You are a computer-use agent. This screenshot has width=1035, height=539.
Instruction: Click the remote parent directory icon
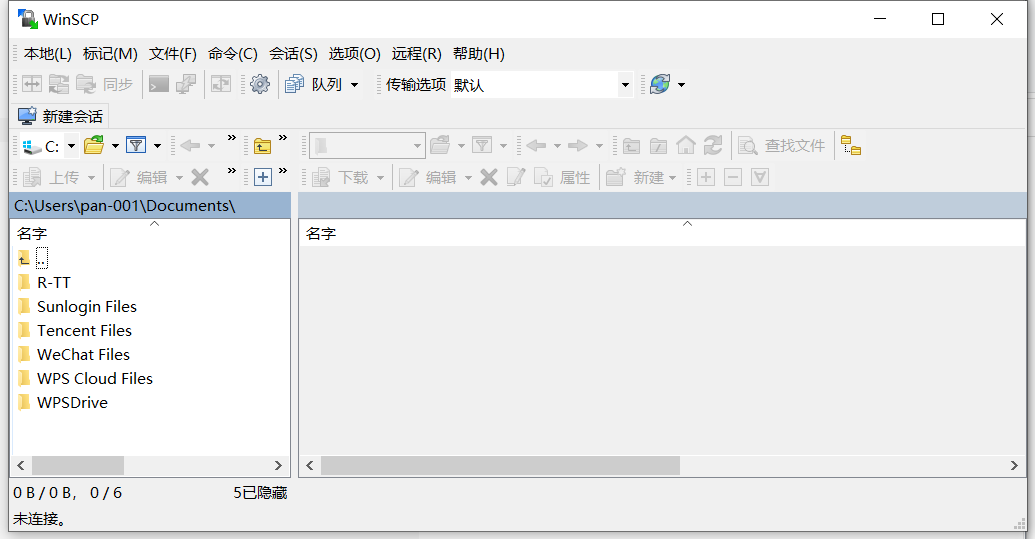632,146
